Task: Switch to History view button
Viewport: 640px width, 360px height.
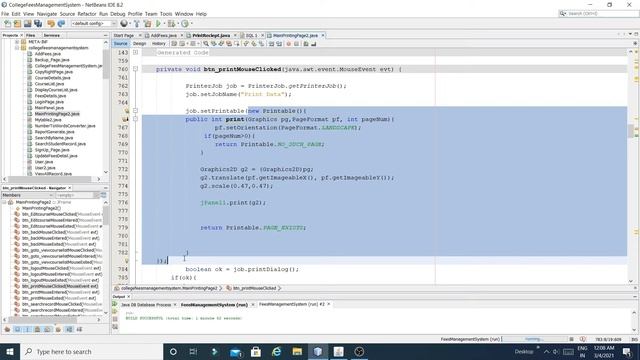Action: (x=159, y=44)
